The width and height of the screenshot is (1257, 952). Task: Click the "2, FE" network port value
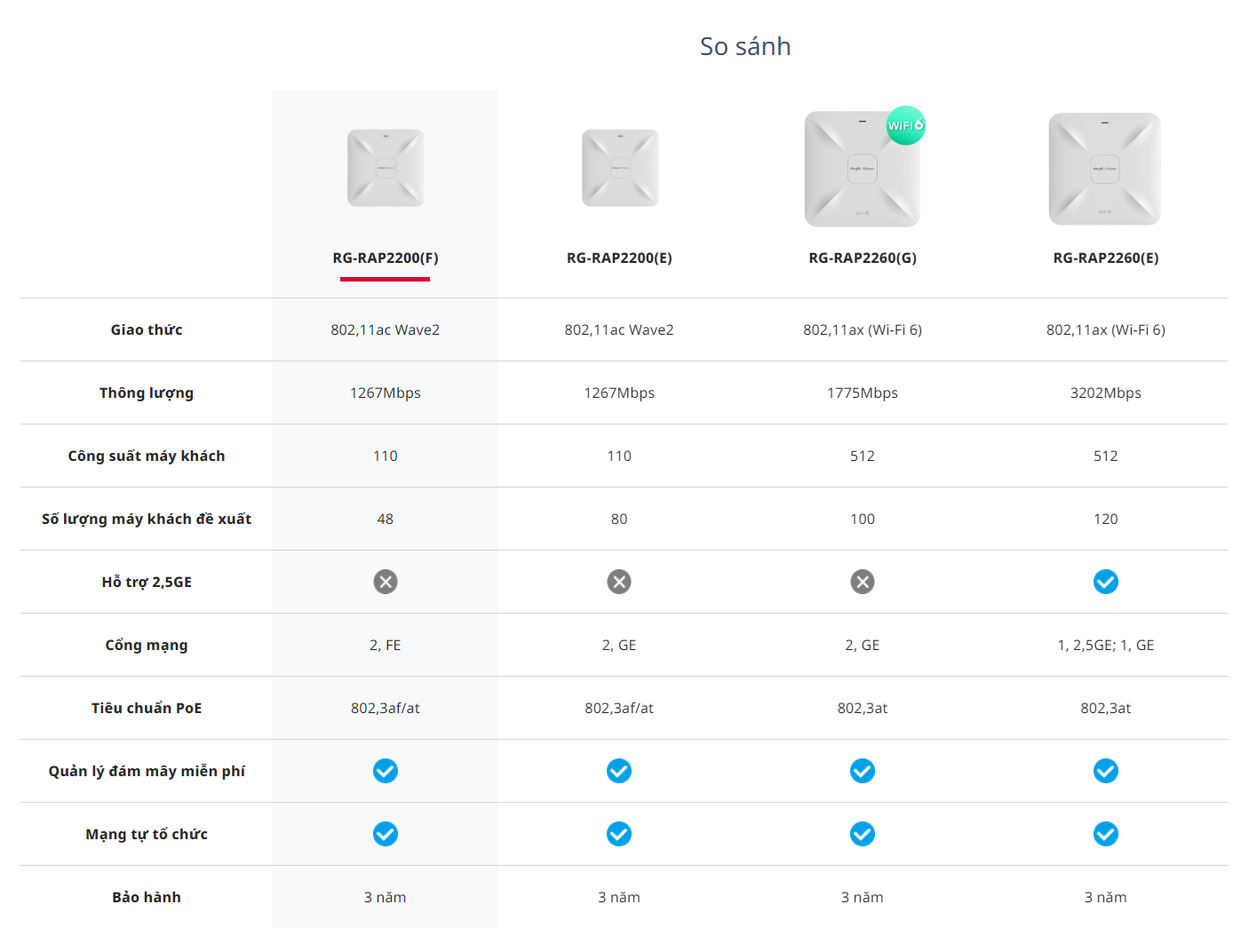(x=386, y=645)
